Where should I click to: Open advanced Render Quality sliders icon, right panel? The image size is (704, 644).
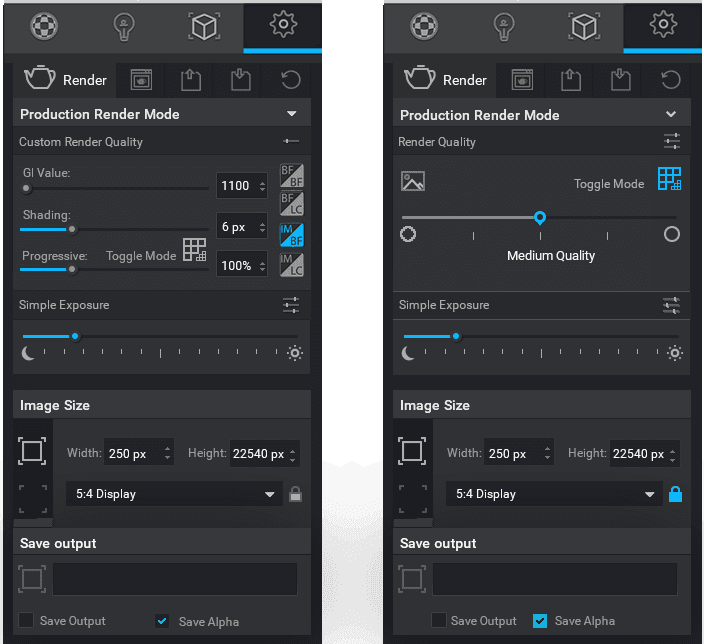pyautogui.click(x=672, y=141)
